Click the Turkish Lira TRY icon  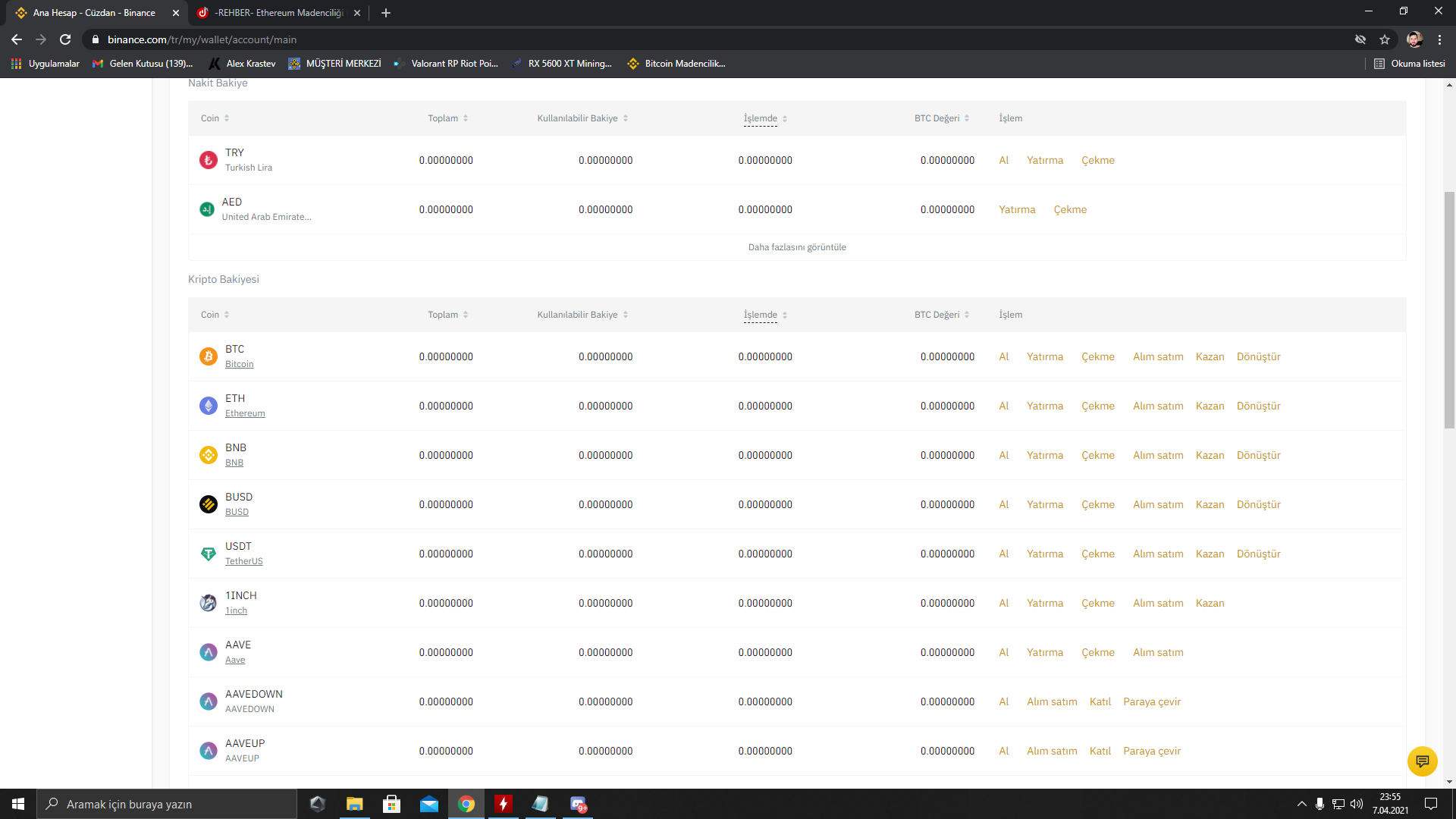coord(208,160)
